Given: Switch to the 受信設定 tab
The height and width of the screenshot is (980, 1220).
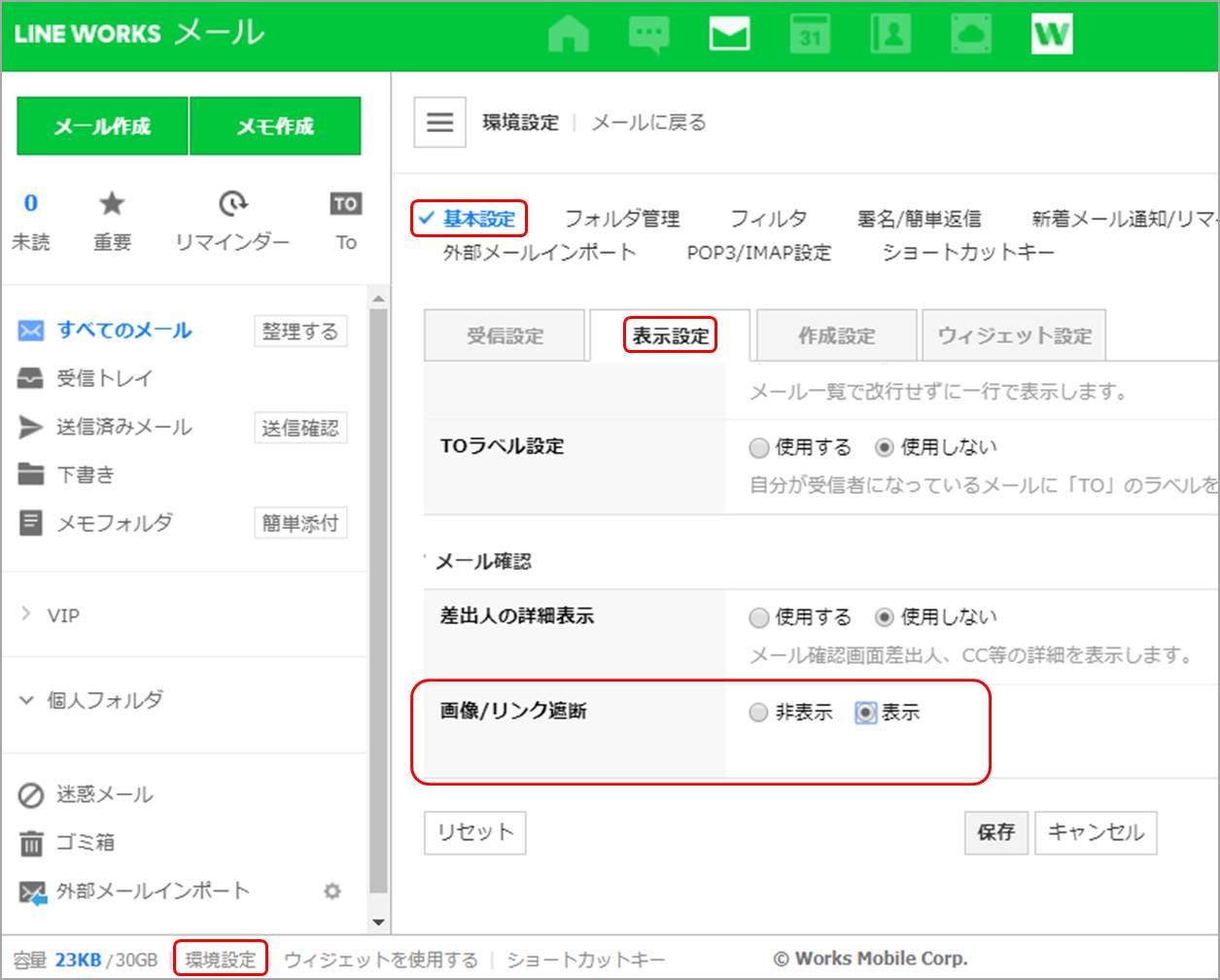Looking at the screenshot, I should (505, 336).
